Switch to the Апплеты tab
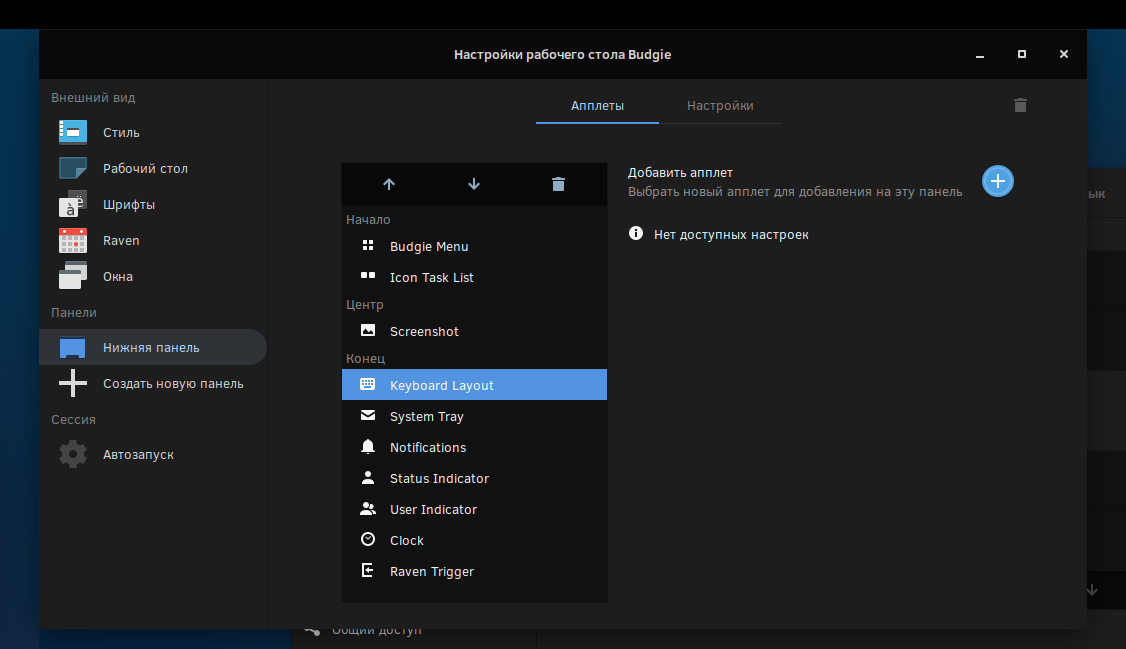This screenshot has width=1126, height=649. coord(597,106)
